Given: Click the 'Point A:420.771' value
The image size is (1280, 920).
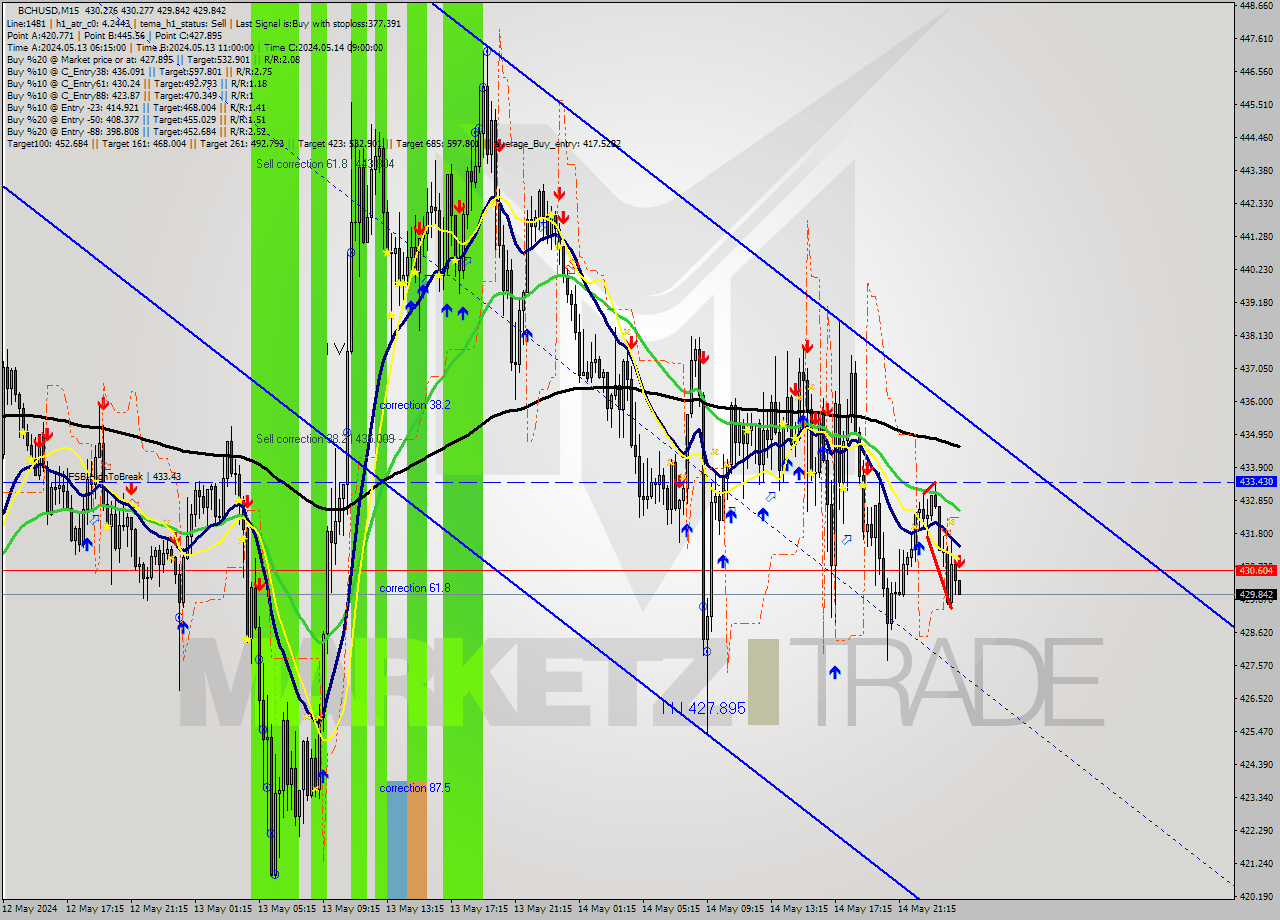Looking at the screenshot, I should [38, 35].
